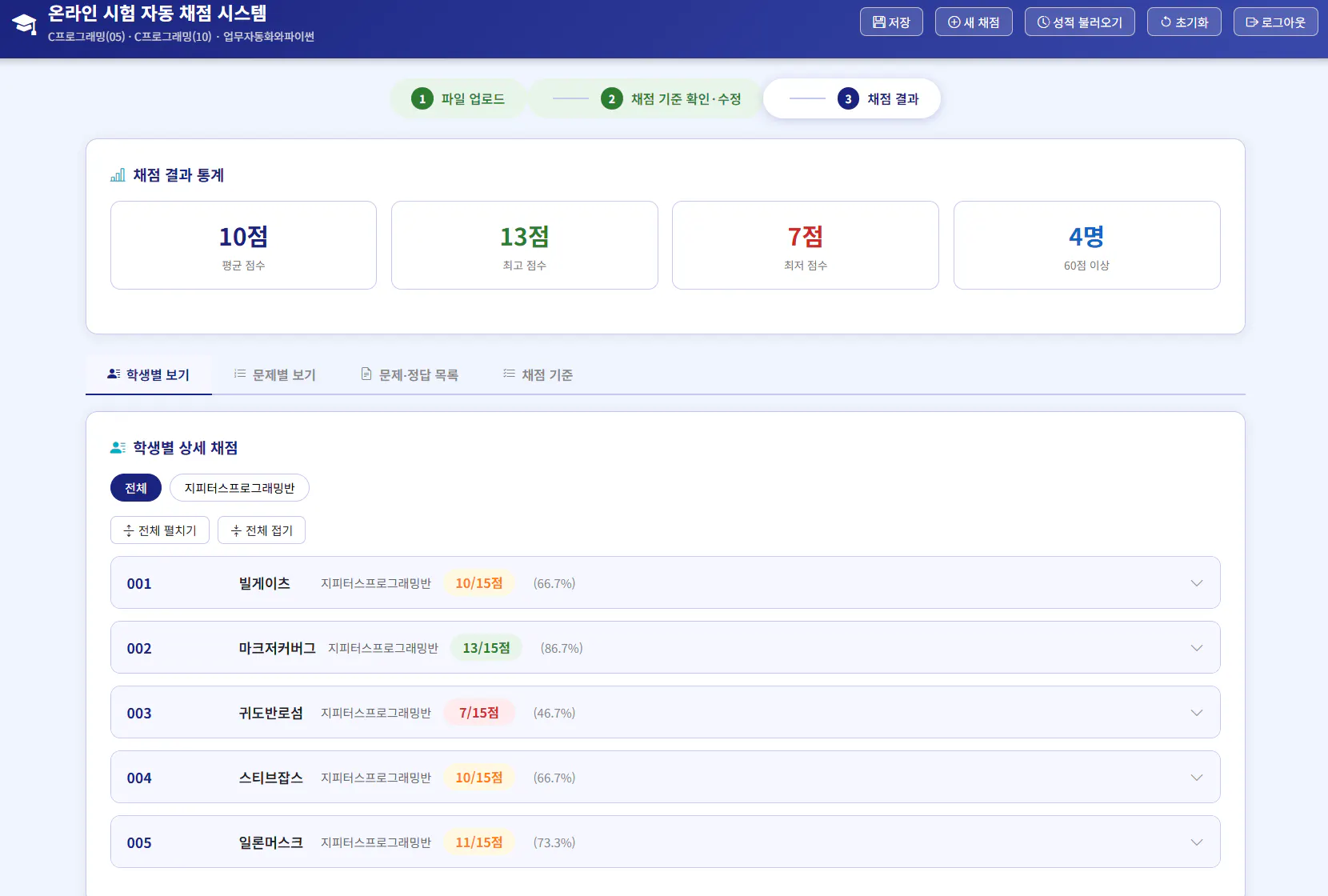This screenshot has height=896, width=1328.
Task: Switch to 문제별 보기 tab
Action: tap(275, 374)
